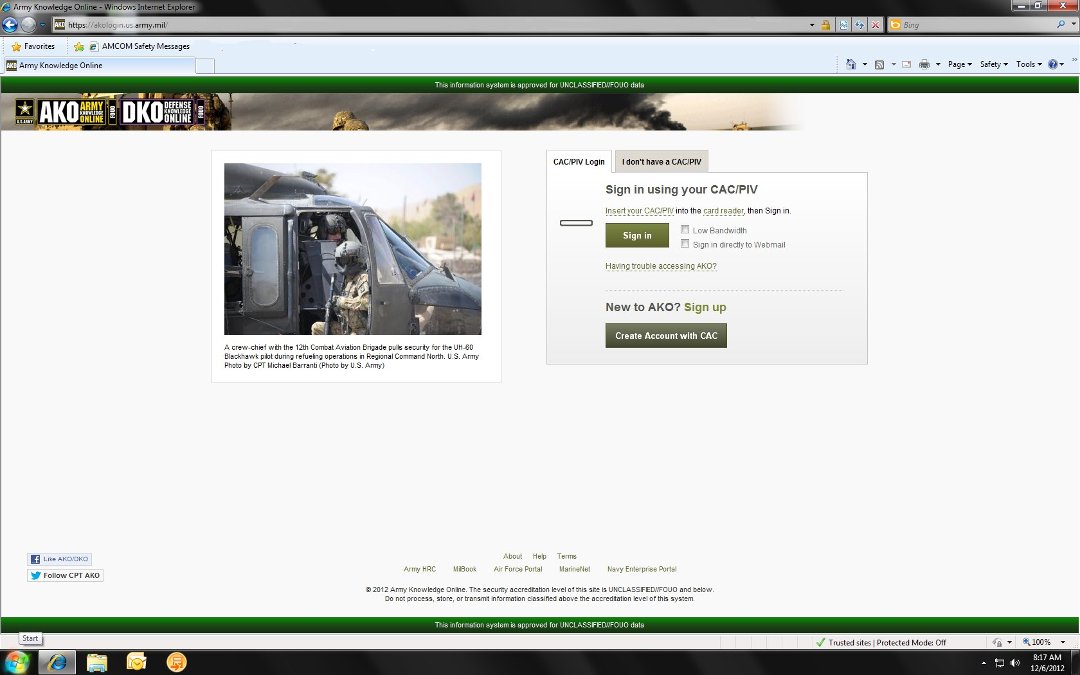Open the Help footer link

click(x=539, y=556)
